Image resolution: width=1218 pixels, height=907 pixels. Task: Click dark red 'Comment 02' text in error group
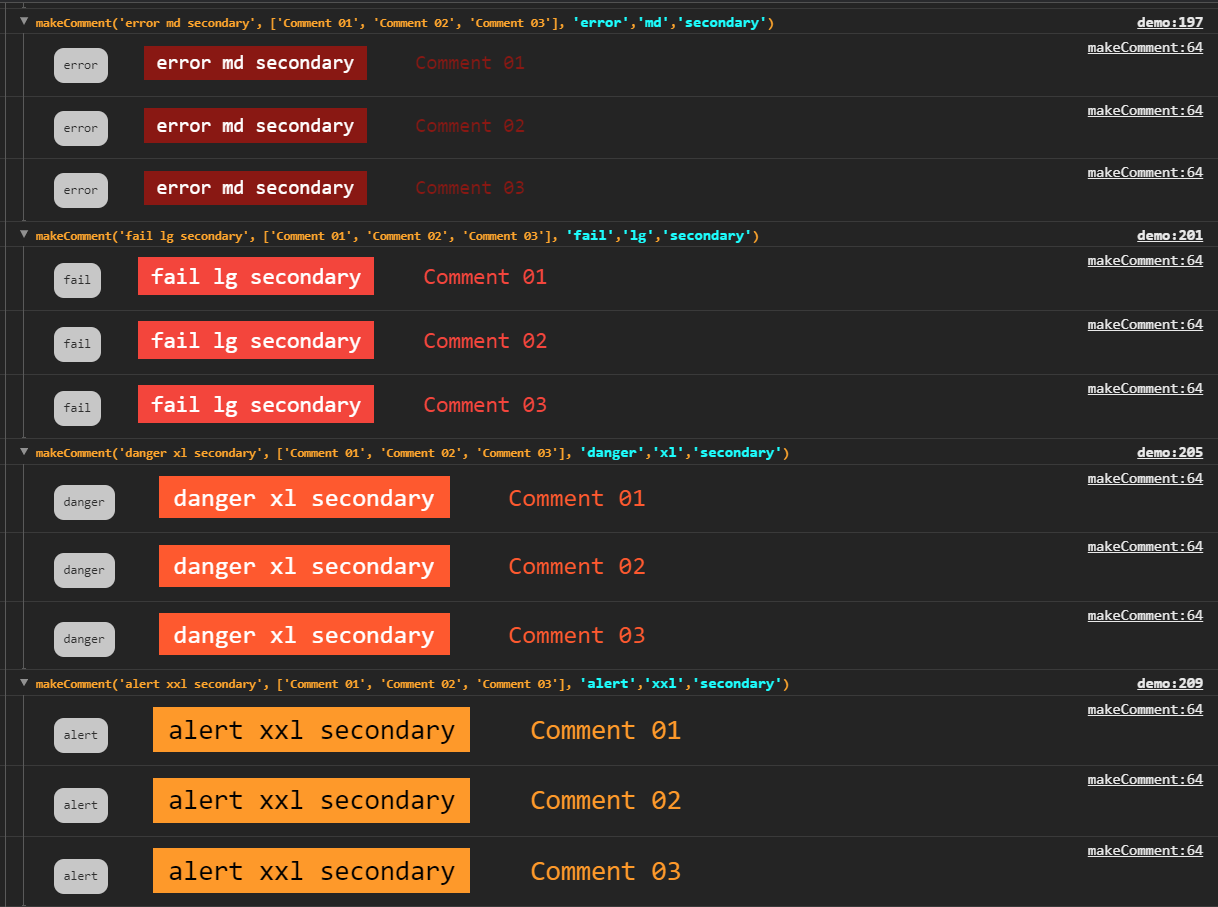470,126
